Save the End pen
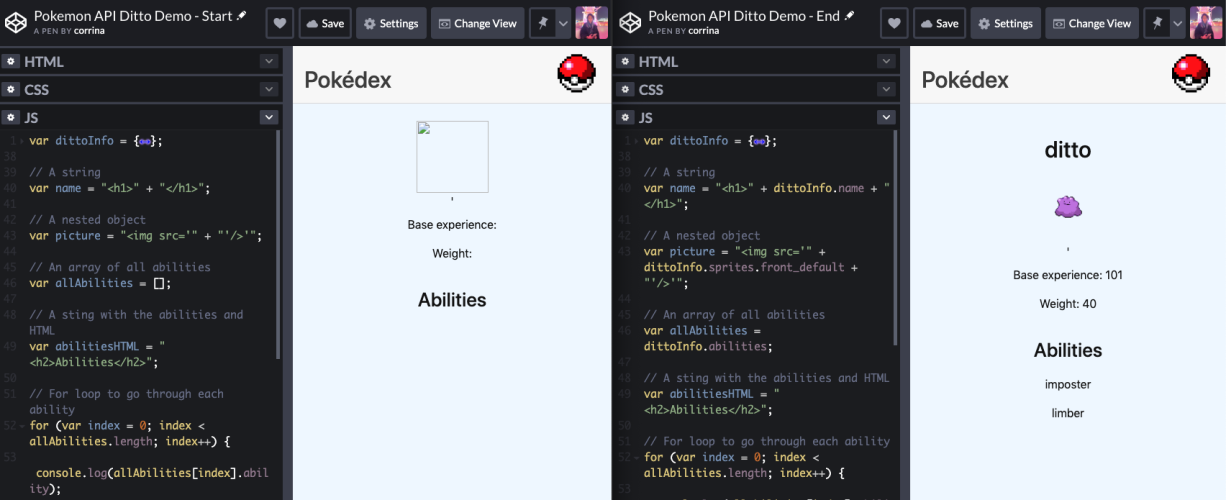Image resolution: width=1226 pixels, height=500 pixels. tap(938, 23)
